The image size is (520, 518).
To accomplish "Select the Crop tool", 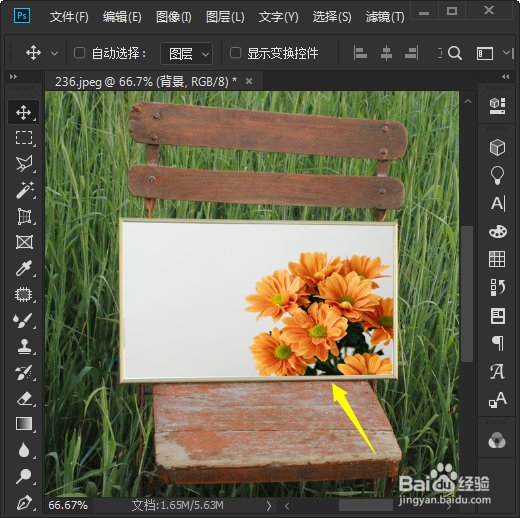I will [x=24, y=216].
